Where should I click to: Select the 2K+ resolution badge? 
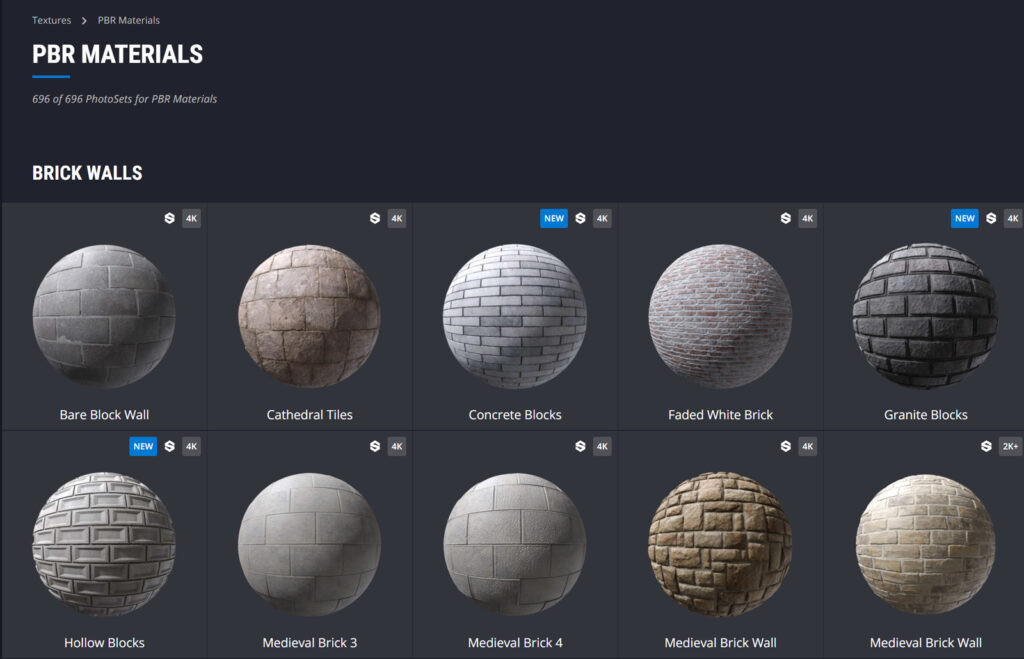click(x=1010, y=446)
